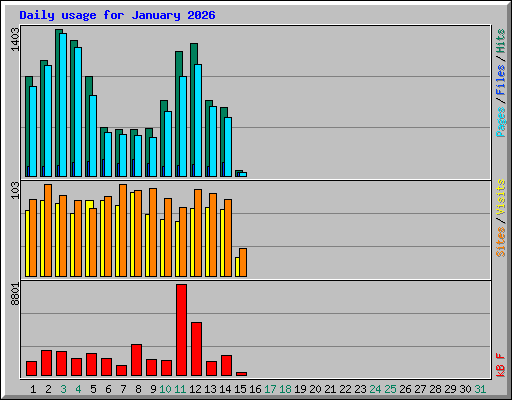This screenshot has width=512, height=400.
Task: Click day label 6 on the x-axis
Action: (108, 389)
